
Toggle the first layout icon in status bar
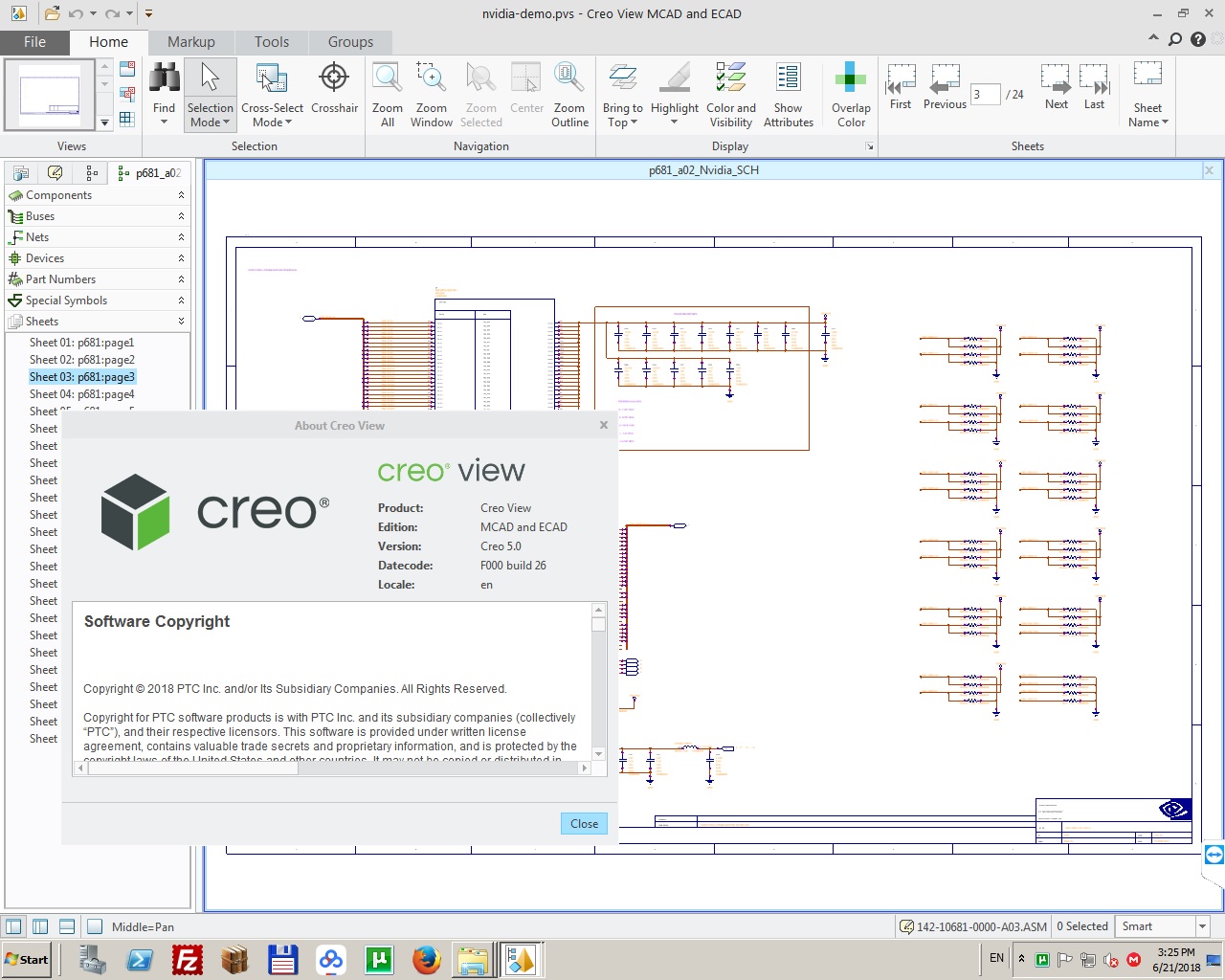point(13,926)
